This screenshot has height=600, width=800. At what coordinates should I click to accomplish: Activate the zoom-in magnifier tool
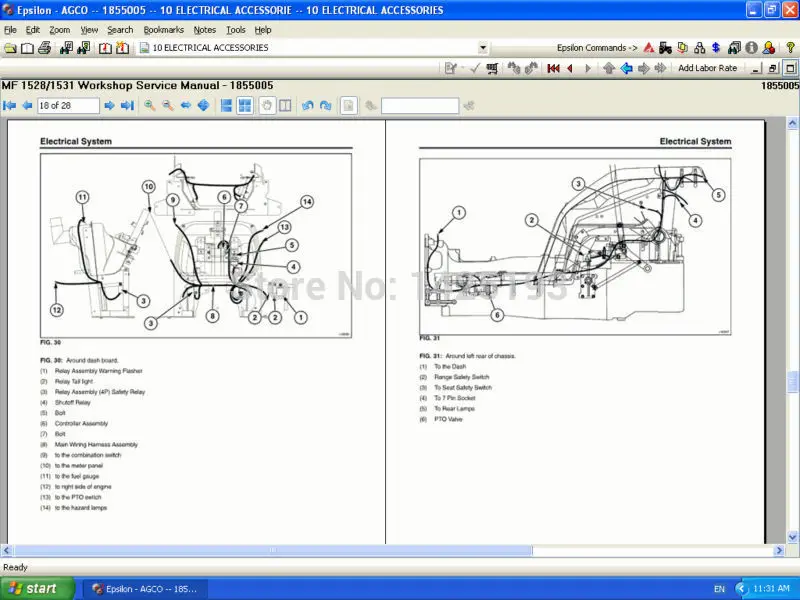(x=149, y=105)
